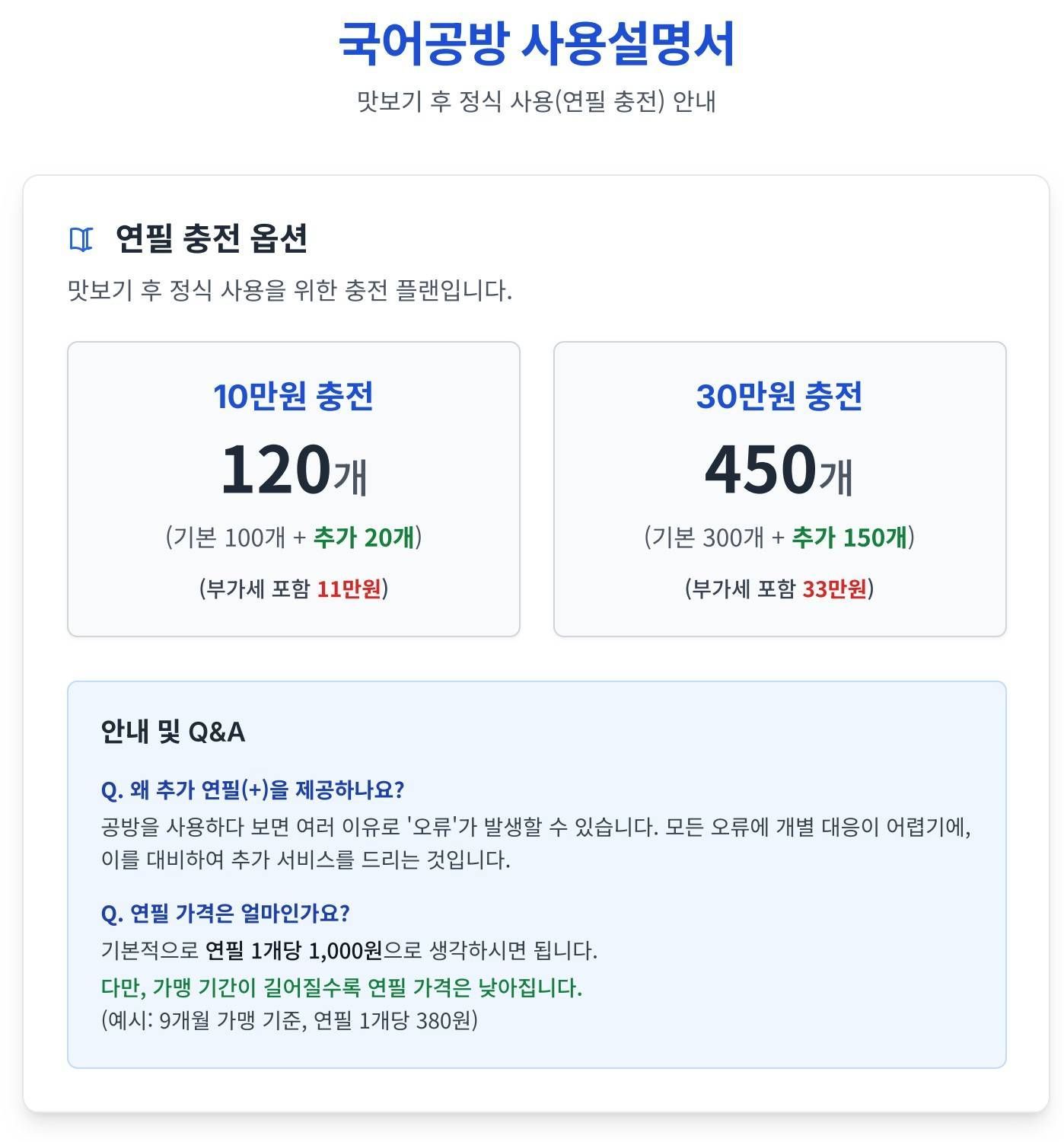Click the 안내 및 Q&A heading
The height and width of the screenshot is (1142, 1064).
pos(173,732)
